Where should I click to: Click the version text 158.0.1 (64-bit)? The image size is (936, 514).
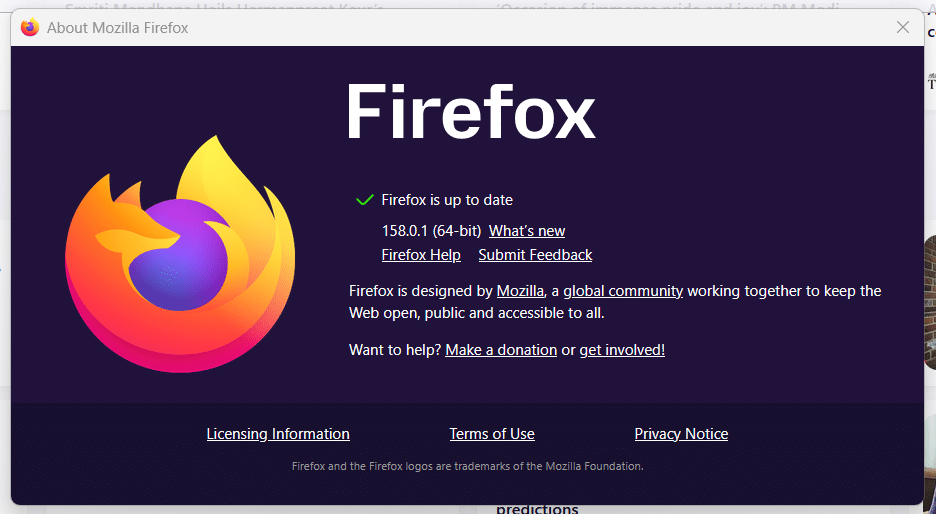[x=431, y=231]
